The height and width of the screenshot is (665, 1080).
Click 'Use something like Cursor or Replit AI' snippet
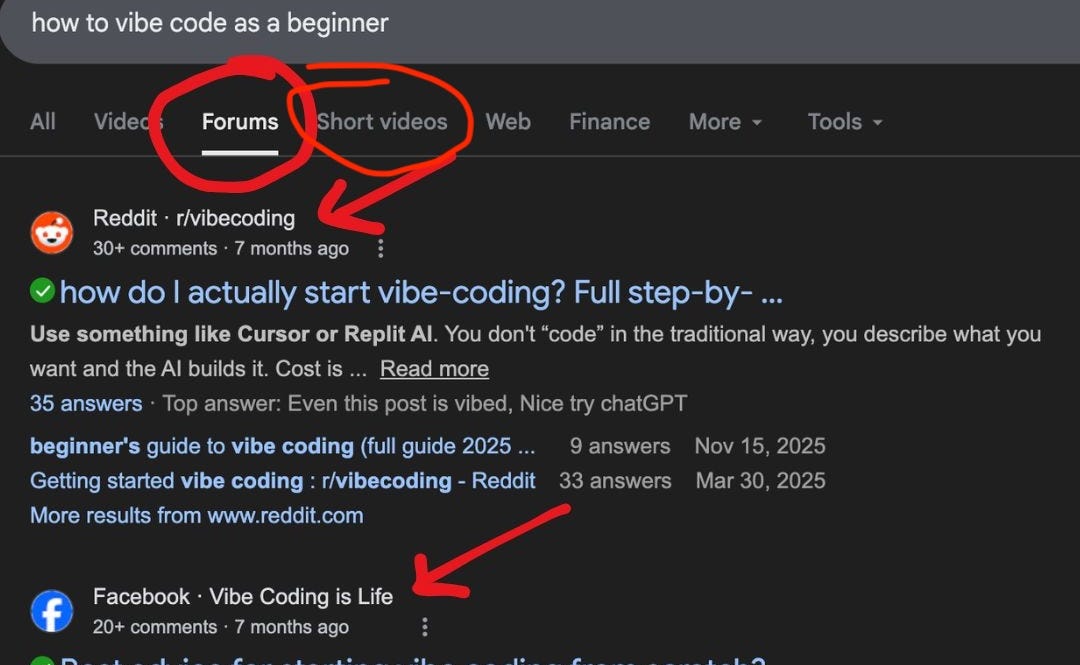tap(231, 334)
